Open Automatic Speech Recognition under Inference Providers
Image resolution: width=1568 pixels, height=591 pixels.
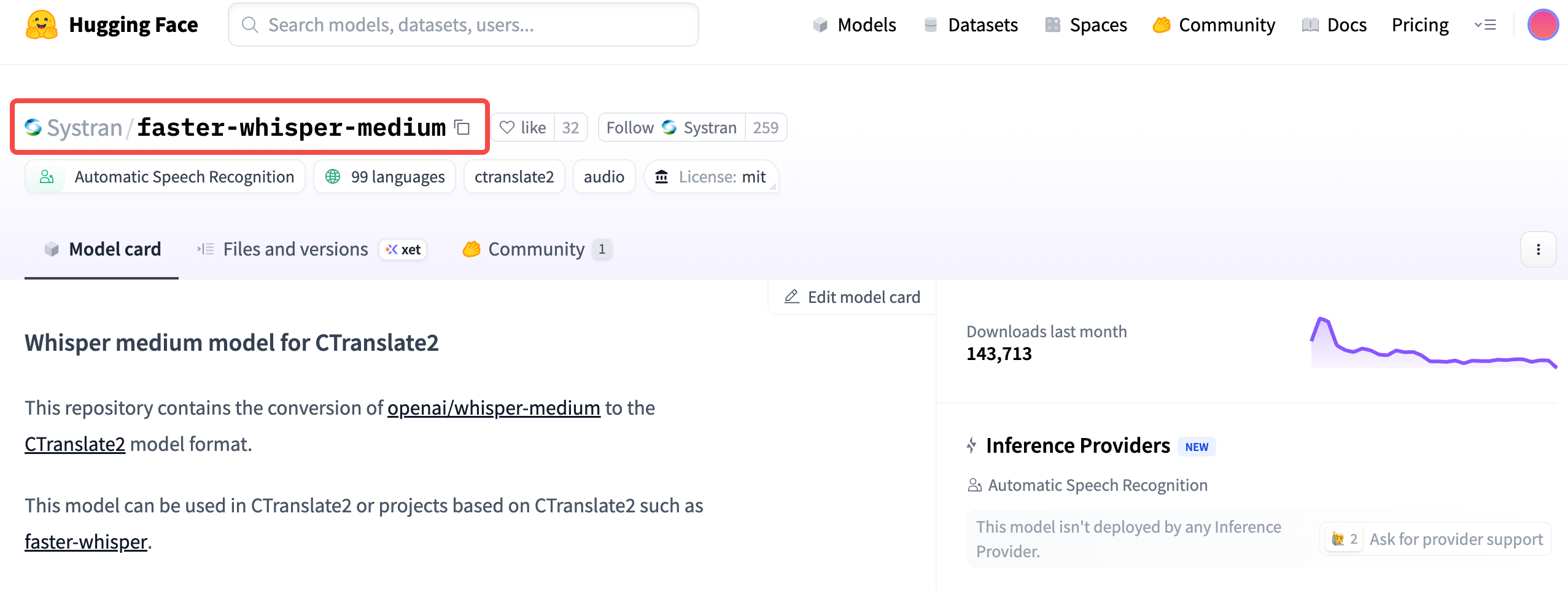pos(1087,485)
